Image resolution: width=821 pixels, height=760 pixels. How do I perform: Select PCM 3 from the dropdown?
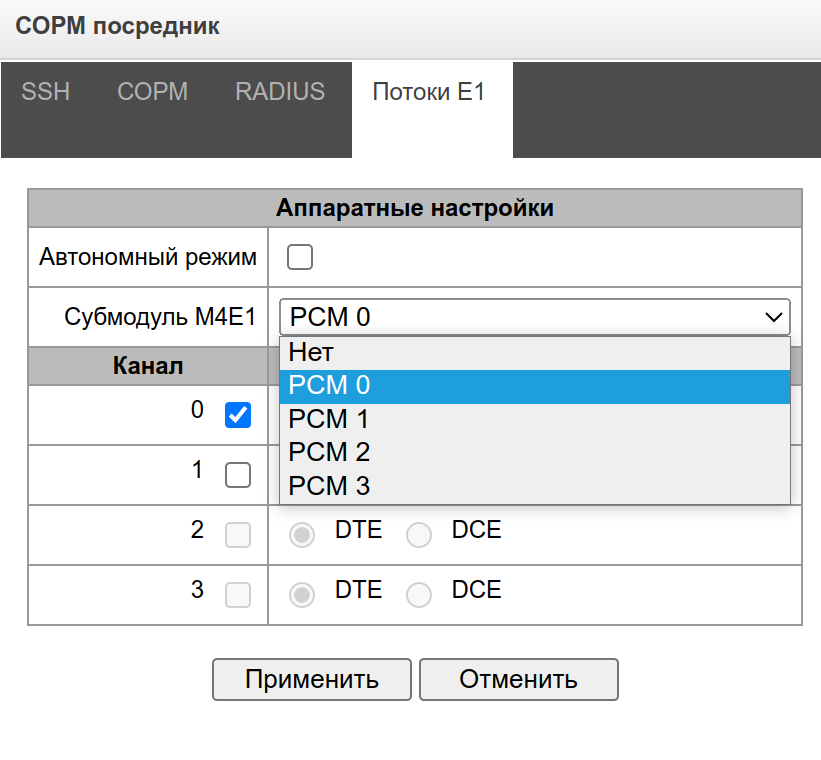pyautogui.click(x=535, y=485)
